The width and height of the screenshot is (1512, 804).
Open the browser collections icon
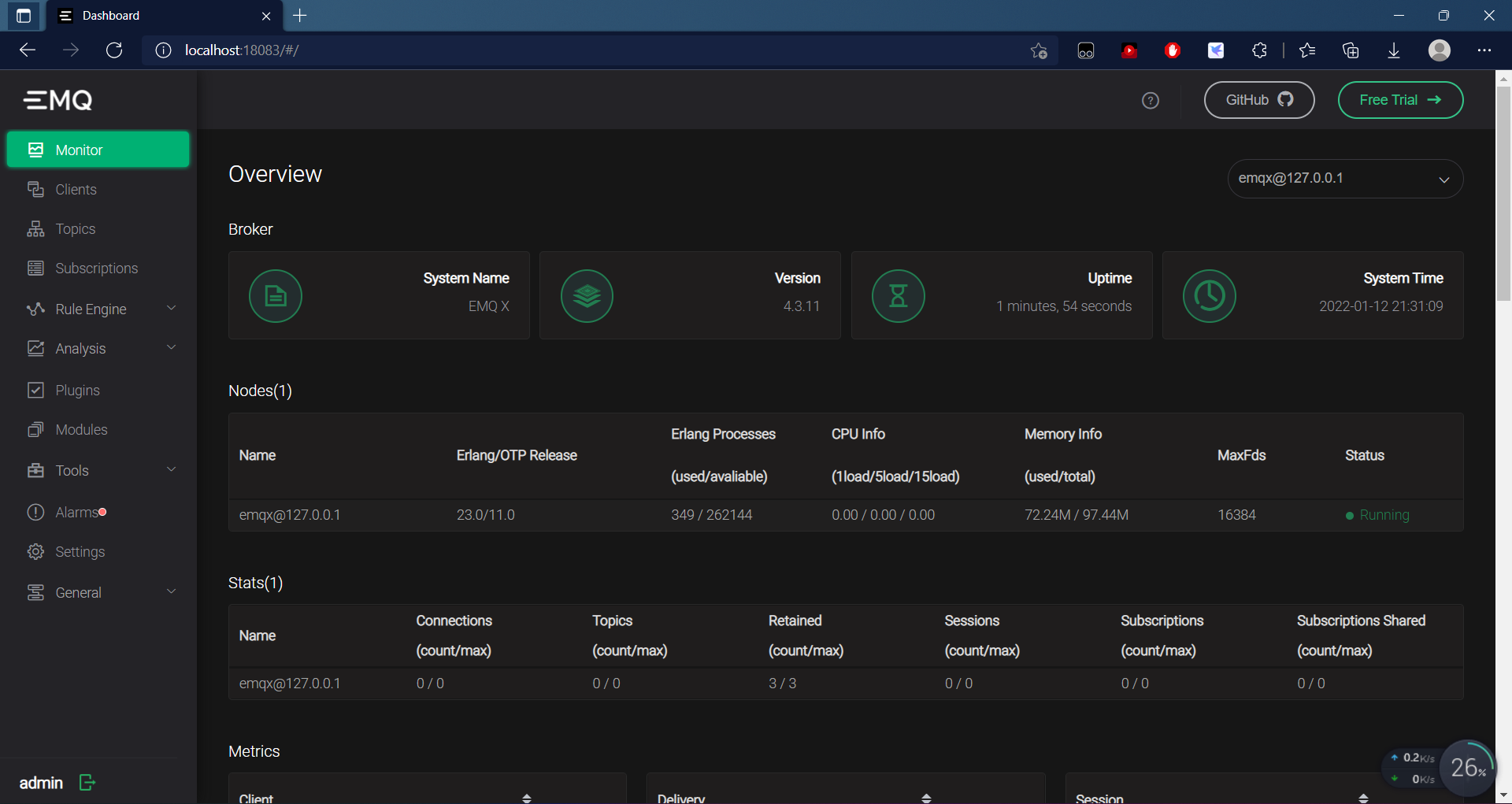[1351, 50]
